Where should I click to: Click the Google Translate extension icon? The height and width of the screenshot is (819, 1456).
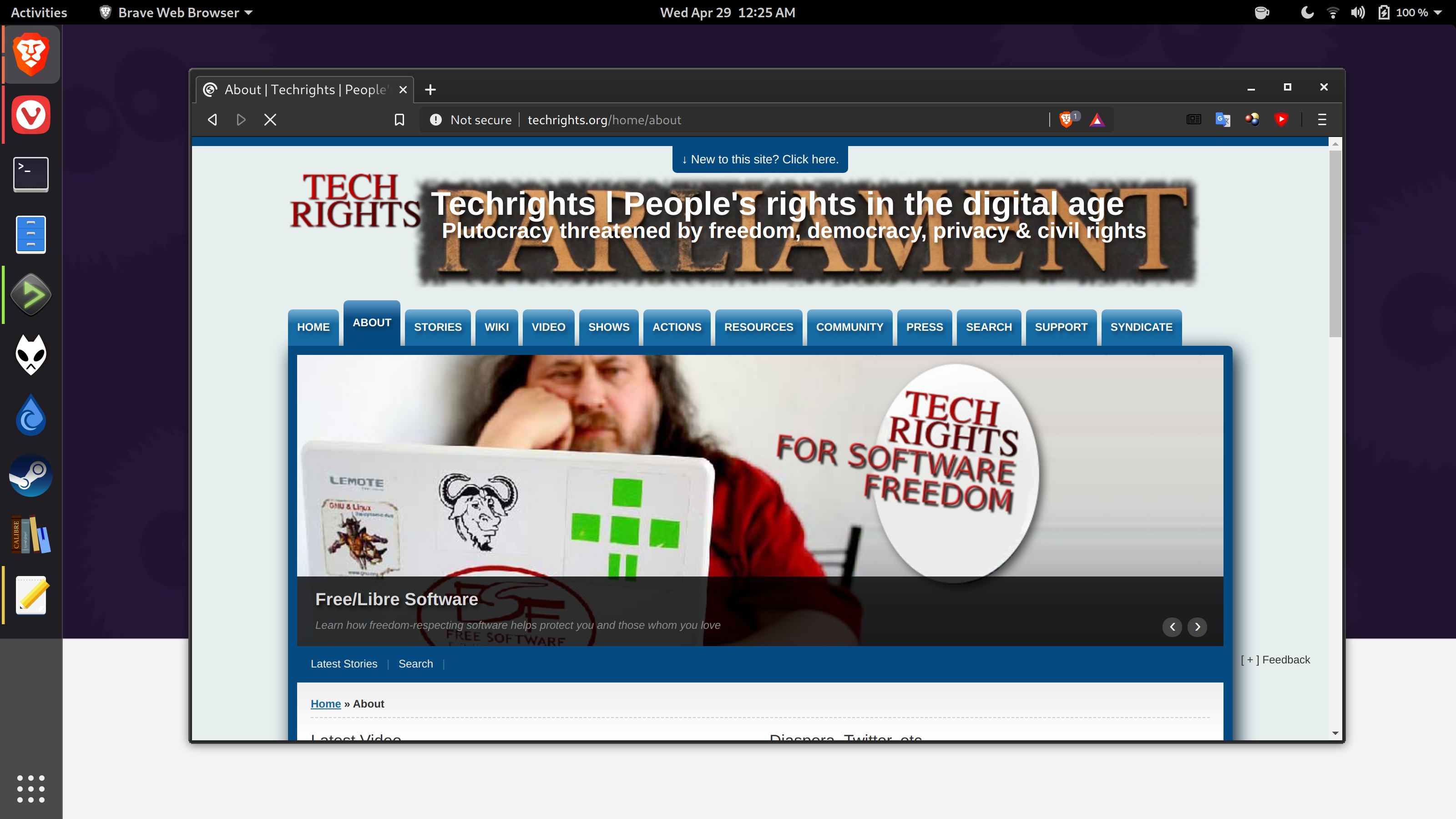1223,120
